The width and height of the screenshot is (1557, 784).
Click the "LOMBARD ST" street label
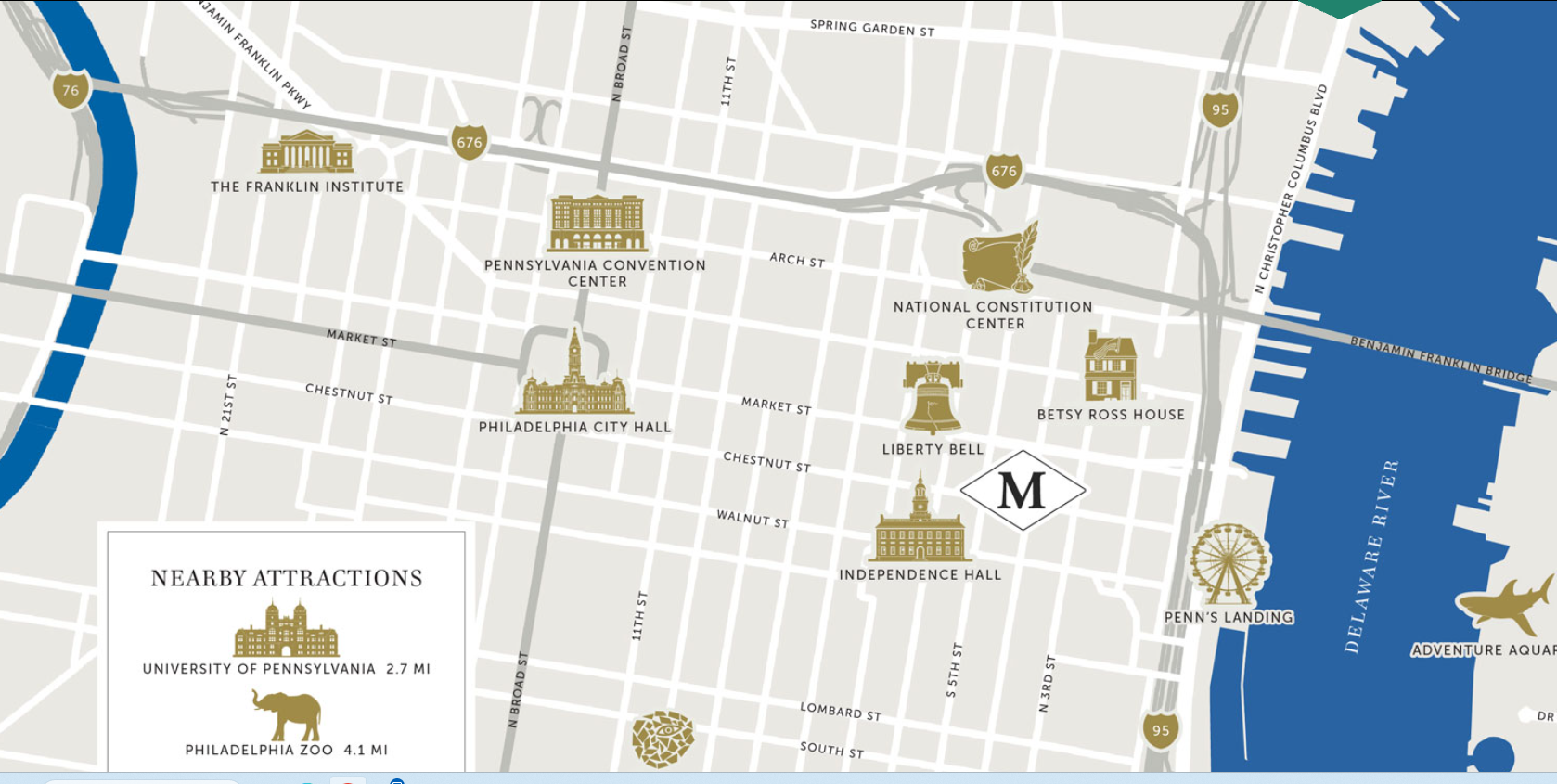(841, 712)
